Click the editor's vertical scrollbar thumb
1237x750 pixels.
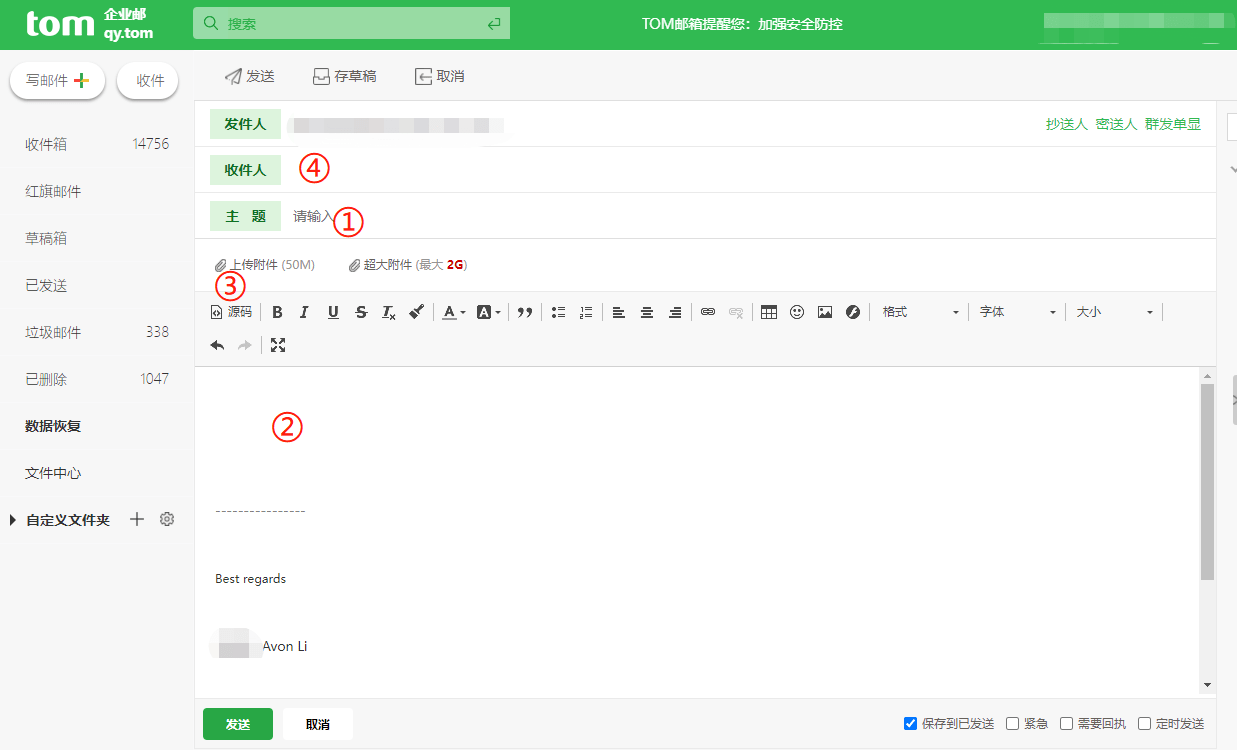pyautogui.click(x=1207, y=482)
